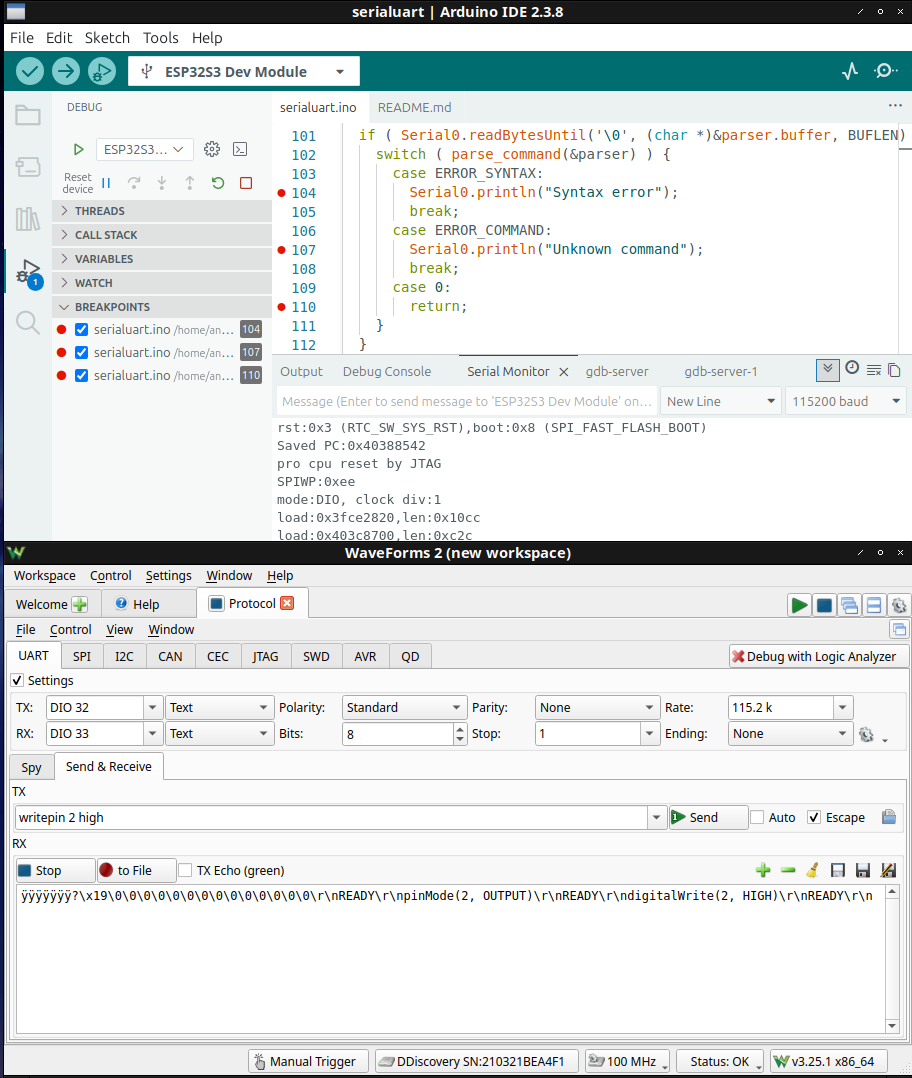Open the Search icon in Arduino sidebar
The image size is (912, 1078).
tap(27, 322)
